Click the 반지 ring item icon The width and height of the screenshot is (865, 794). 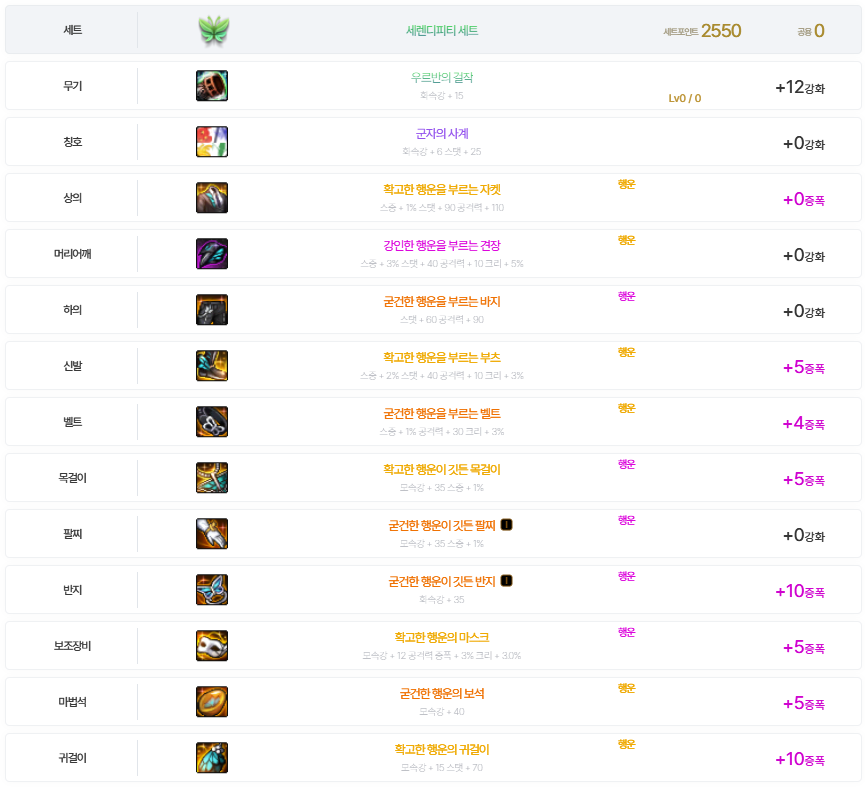click(212, 590)
